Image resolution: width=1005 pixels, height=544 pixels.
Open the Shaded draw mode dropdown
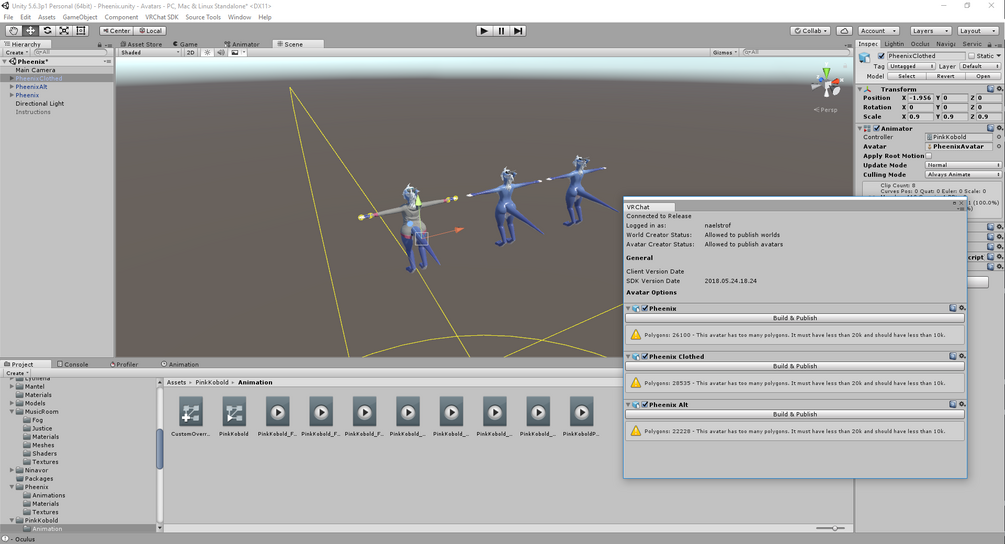(x=151, y=53)
